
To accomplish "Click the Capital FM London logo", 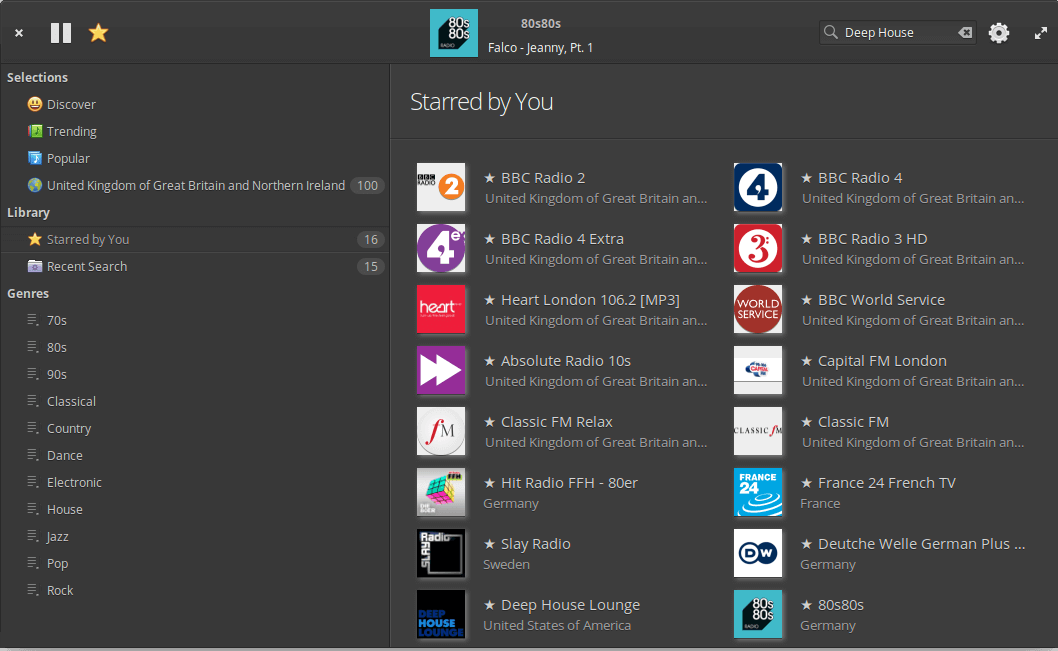I will click(758, 370).
